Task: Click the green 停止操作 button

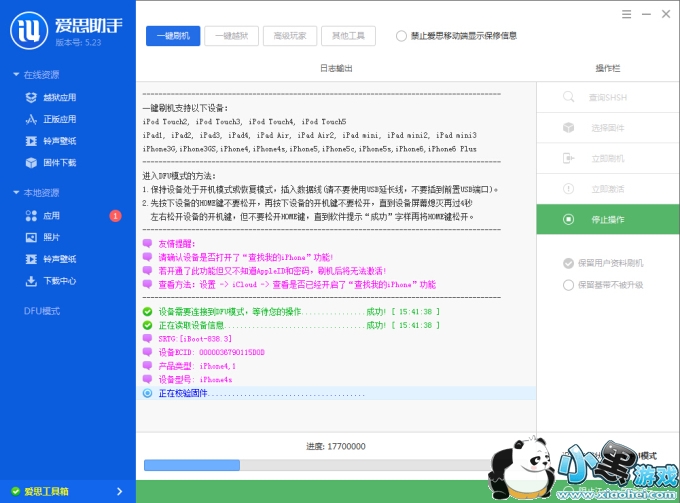Action: pos(608,219)
